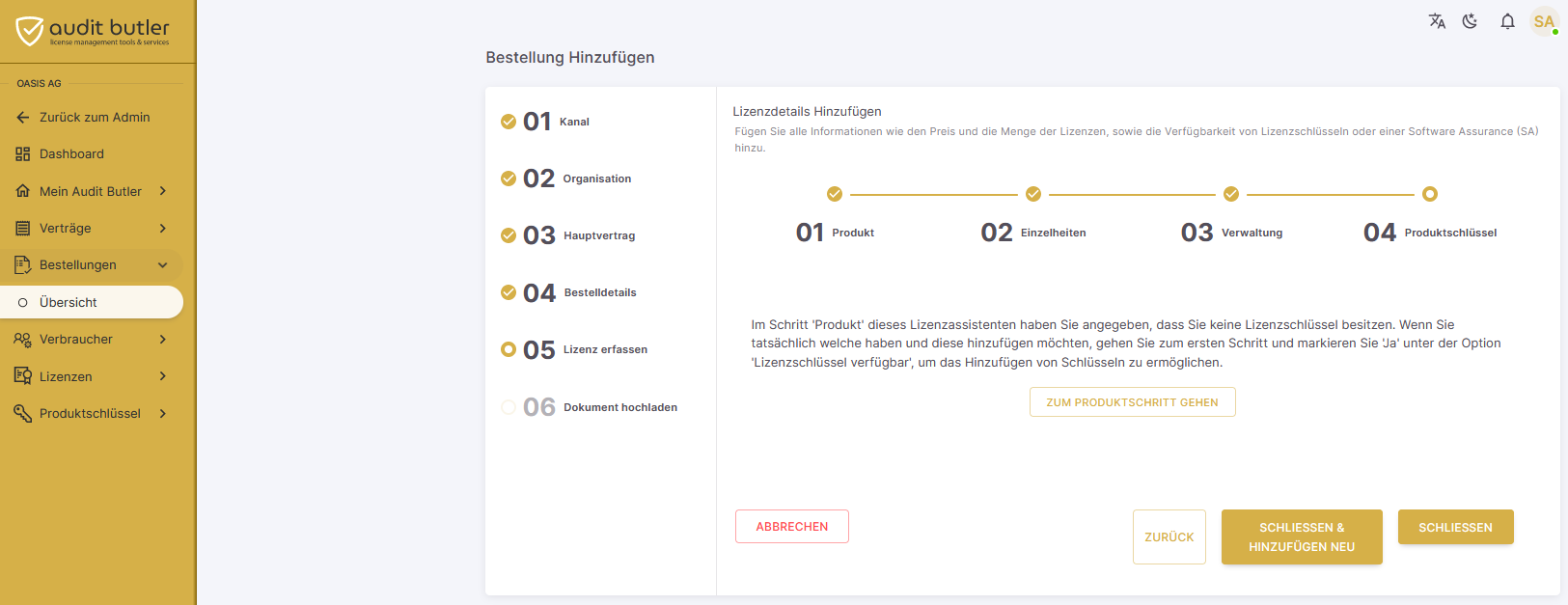The width and height of the screenshot is (1568, 605).
Task: Click the red Abbrechen button
Action: pyautogui.click(x=792, y=527)
